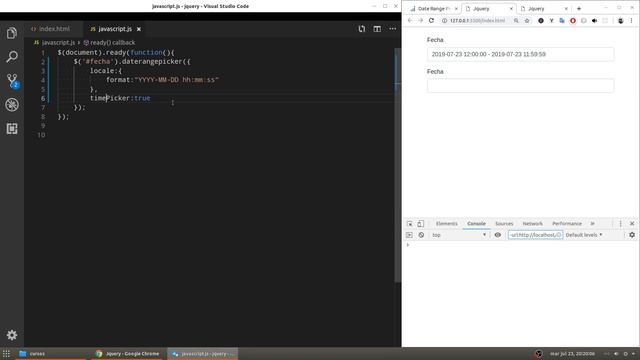This screenshot has width=640, height=360.
Task: Show the console sidebar
Action: click(409, 235)
